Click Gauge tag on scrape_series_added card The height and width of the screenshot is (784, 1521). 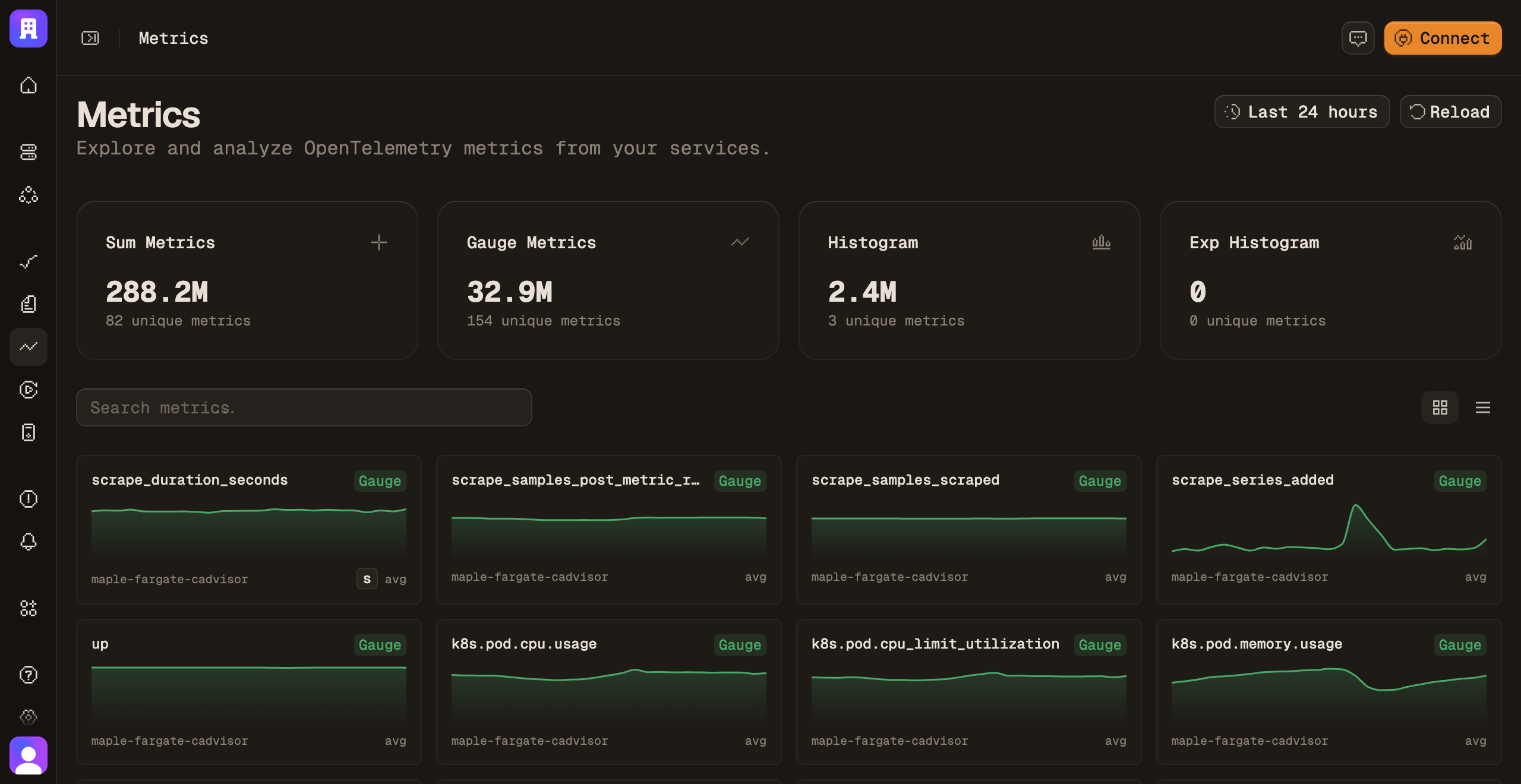tap(1460, 481)
